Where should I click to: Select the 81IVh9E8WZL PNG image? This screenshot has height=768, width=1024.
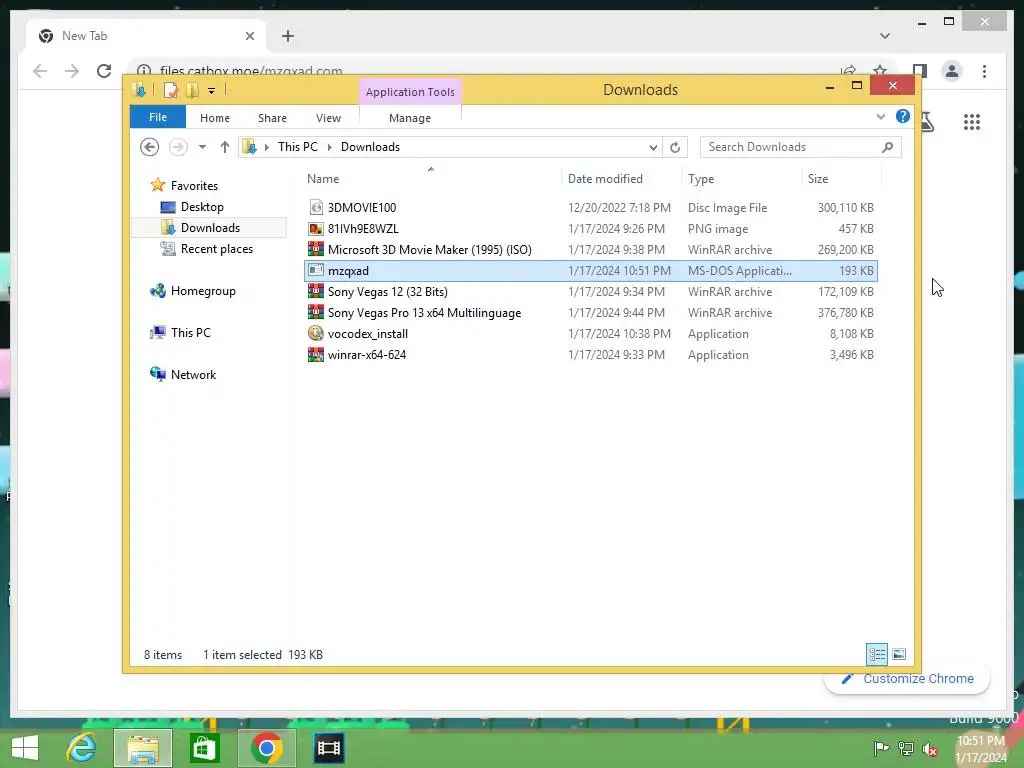tap(362, 229)
